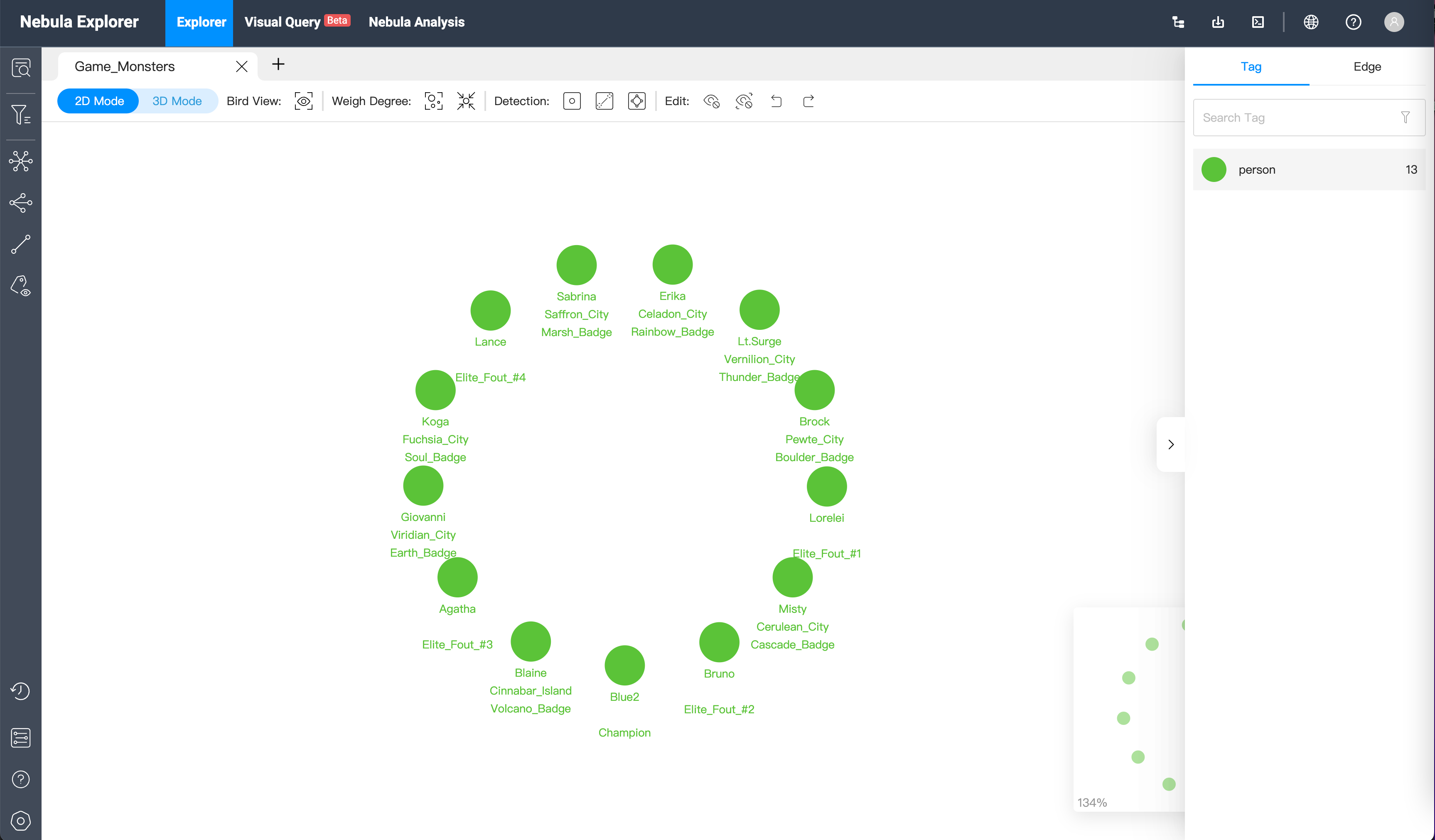Select the Blaine vertex node
Image resolution: width=1435 pixels, height=840 pixels.
click(x=530, y=642)
